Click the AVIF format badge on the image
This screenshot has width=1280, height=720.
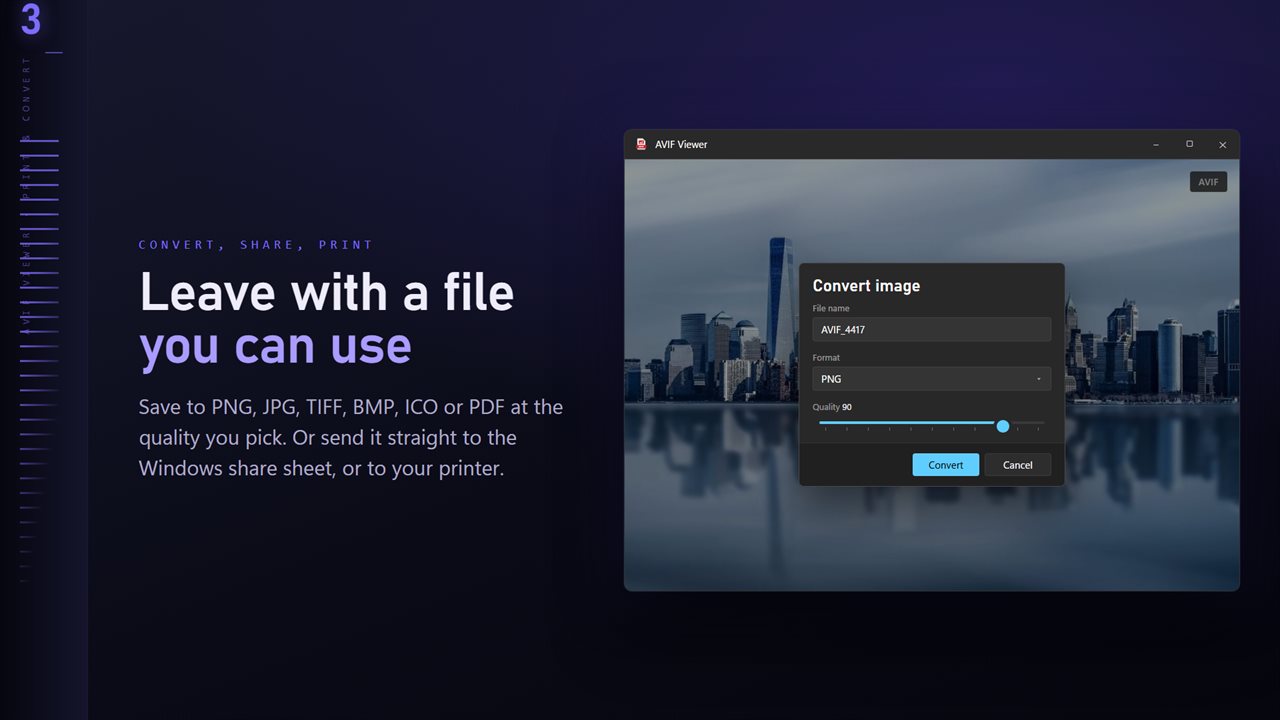(1208, 182)
